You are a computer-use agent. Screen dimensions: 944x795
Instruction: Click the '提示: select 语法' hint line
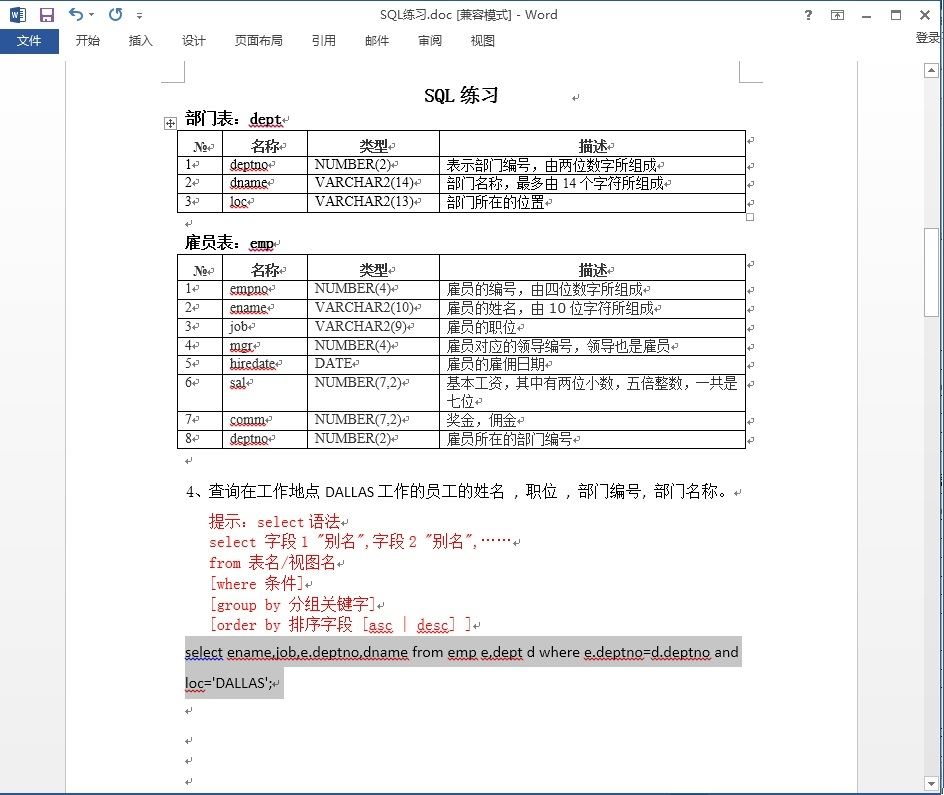(x=275, y=521)
